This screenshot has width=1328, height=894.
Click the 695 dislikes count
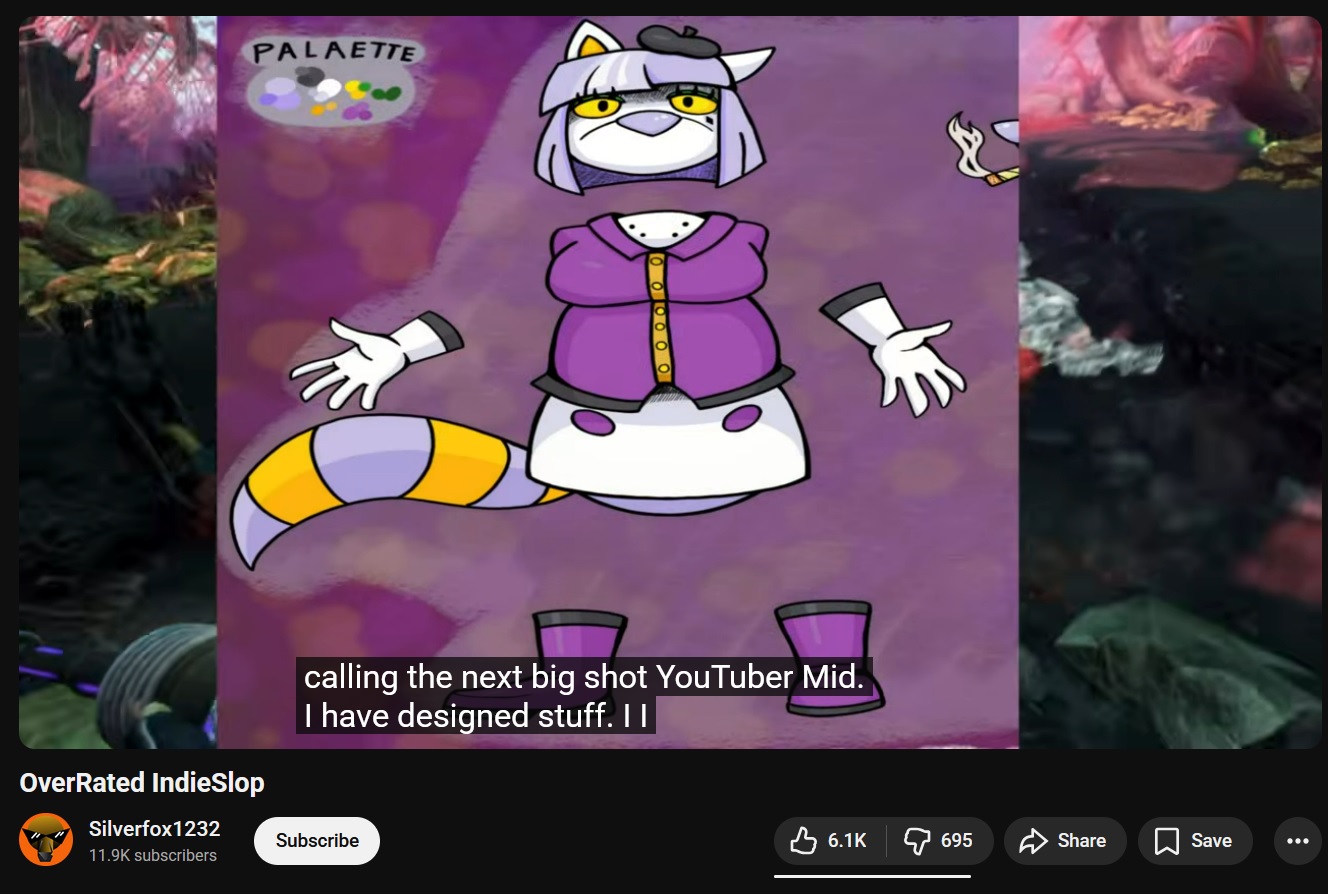pyautogui.click(x=957, y=841)
